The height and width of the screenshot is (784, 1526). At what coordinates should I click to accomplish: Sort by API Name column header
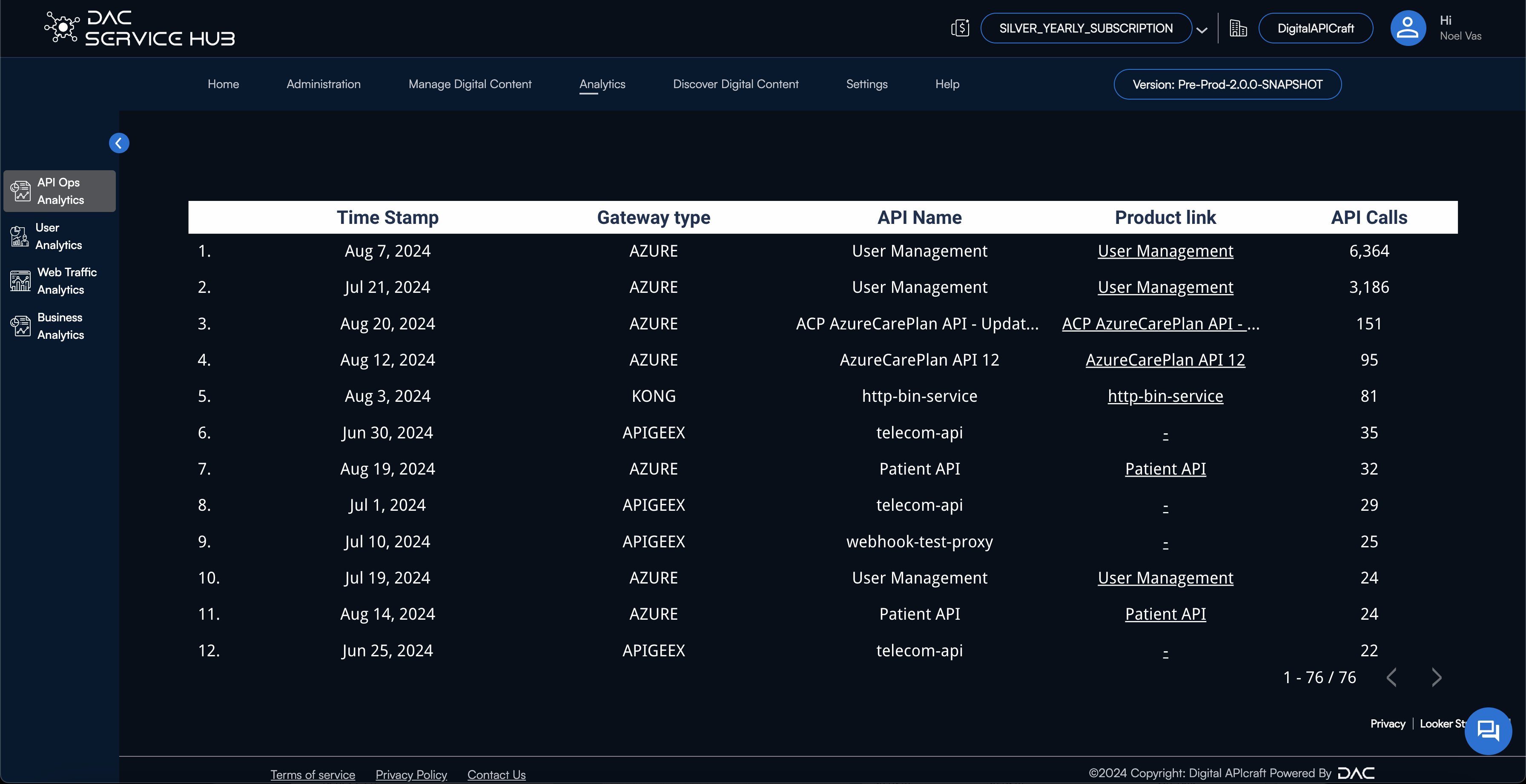click(x=919, y=217)
